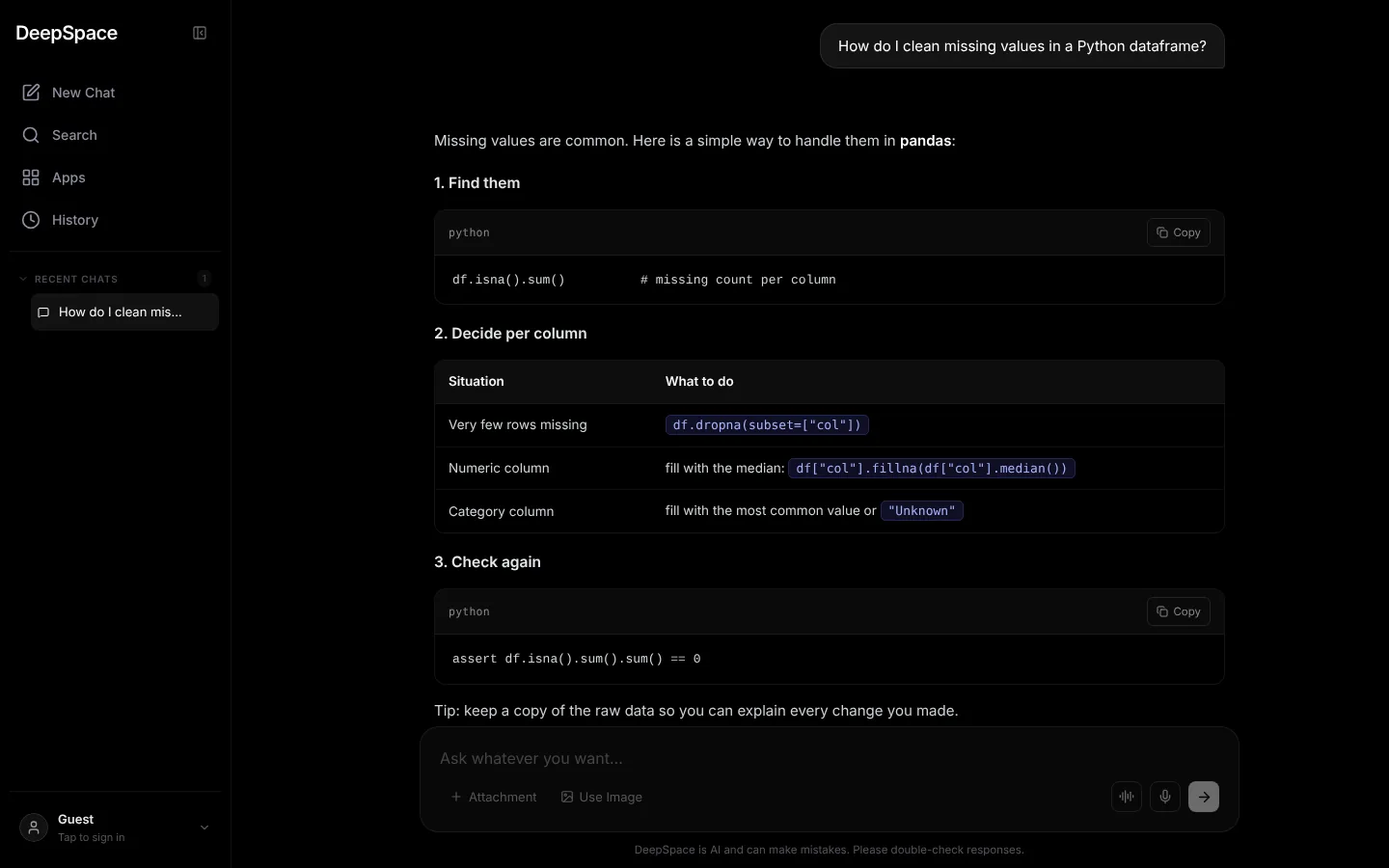Viewport: 1389px width, 868px height.
Task: Focus the 'Ask whatever you want...' input
Action: 830,758
